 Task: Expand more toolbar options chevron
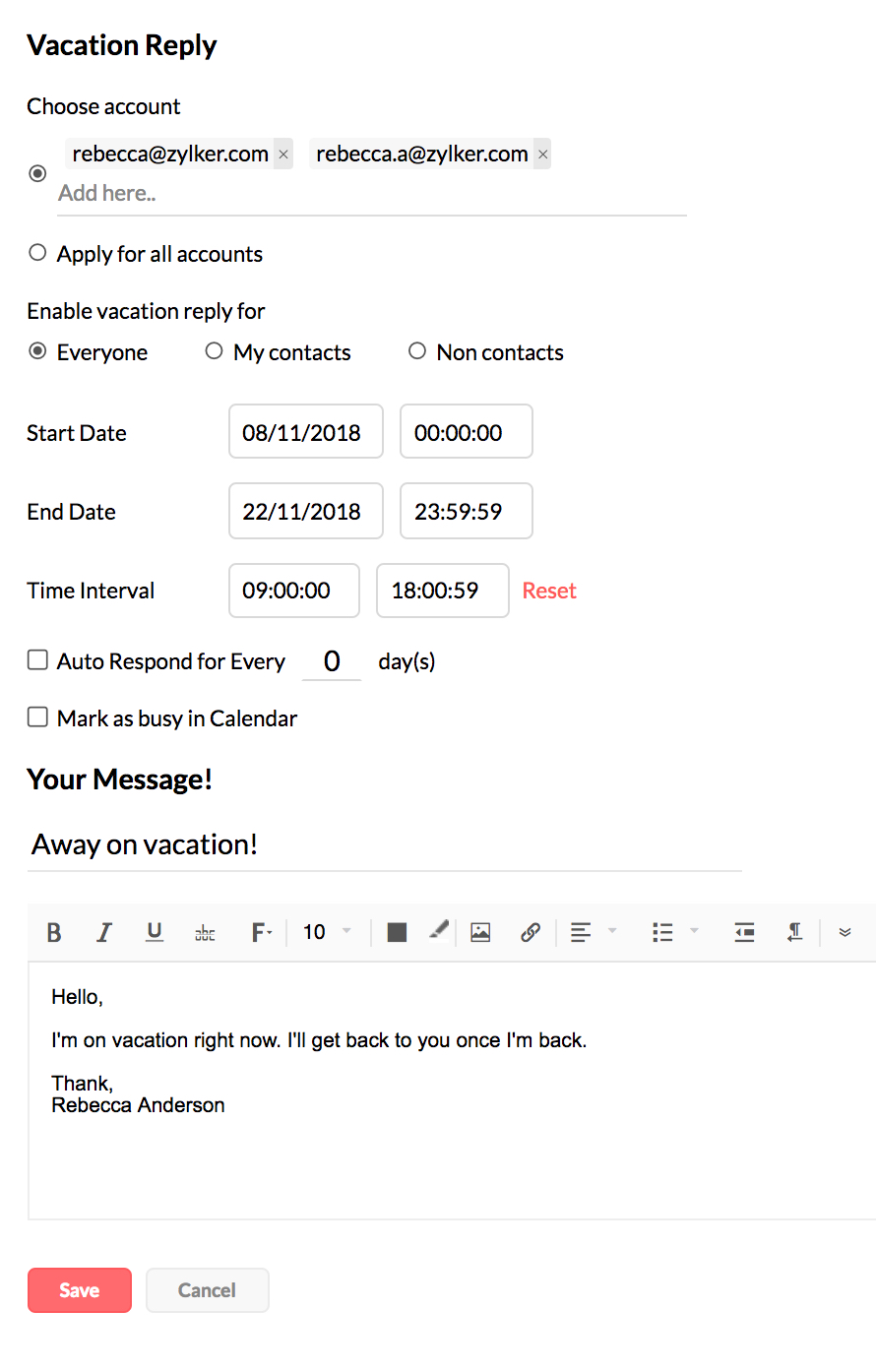pos(845,932)
